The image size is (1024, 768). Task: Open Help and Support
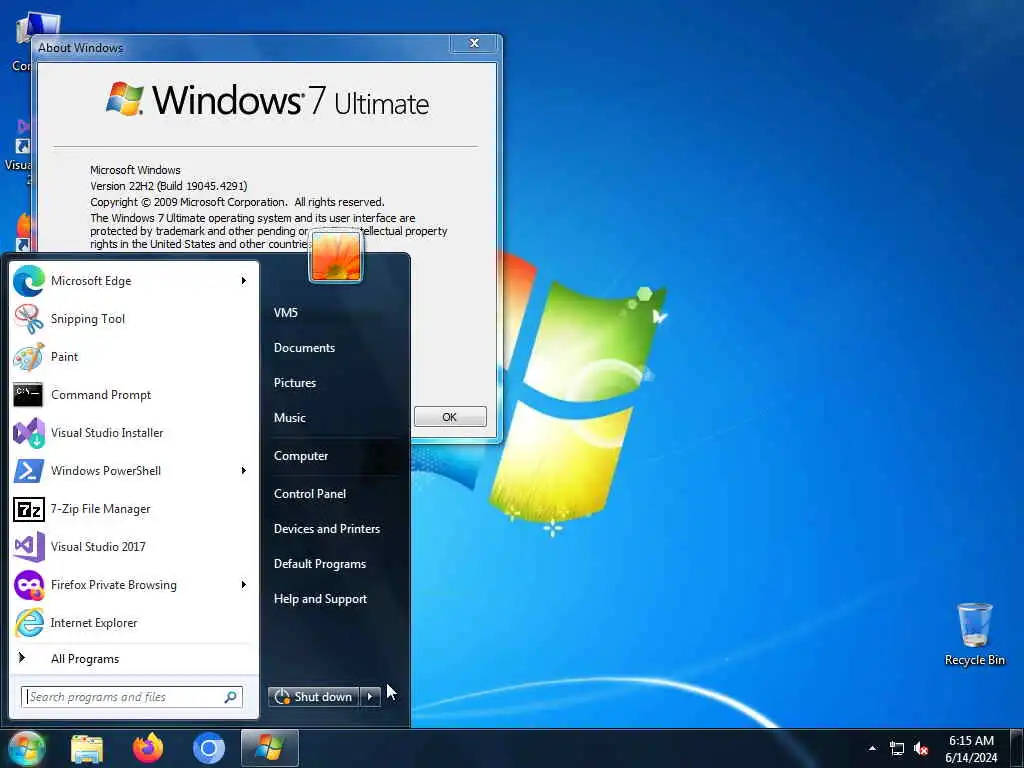tap(321, 599)
